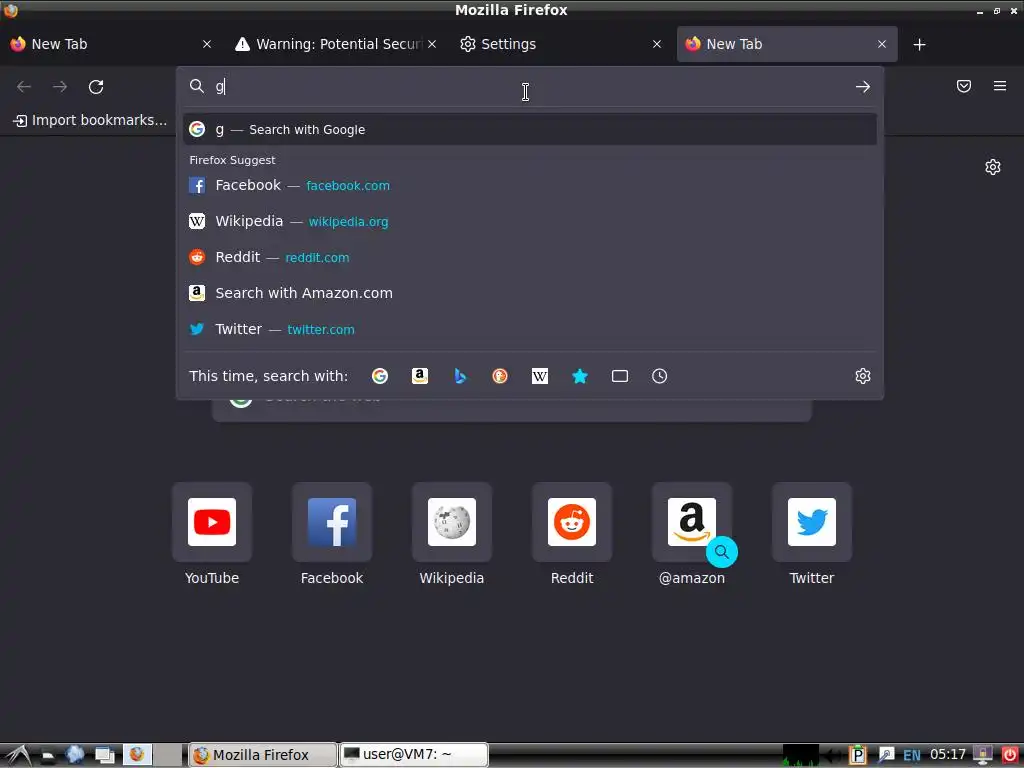Submit the address bar go arrow
The width and height of the screenshot is (1024, 768).
[x=863, y=87]
